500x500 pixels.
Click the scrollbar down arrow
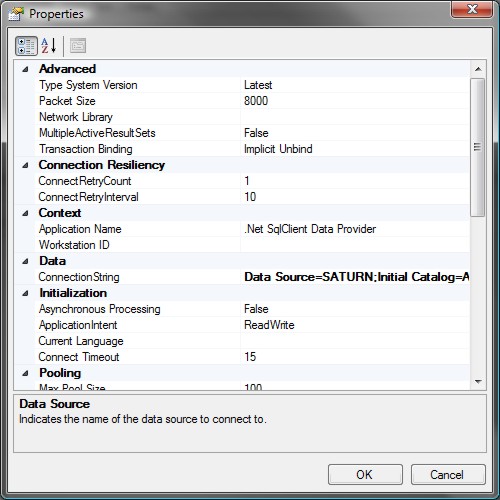click(x=478, y=382)
